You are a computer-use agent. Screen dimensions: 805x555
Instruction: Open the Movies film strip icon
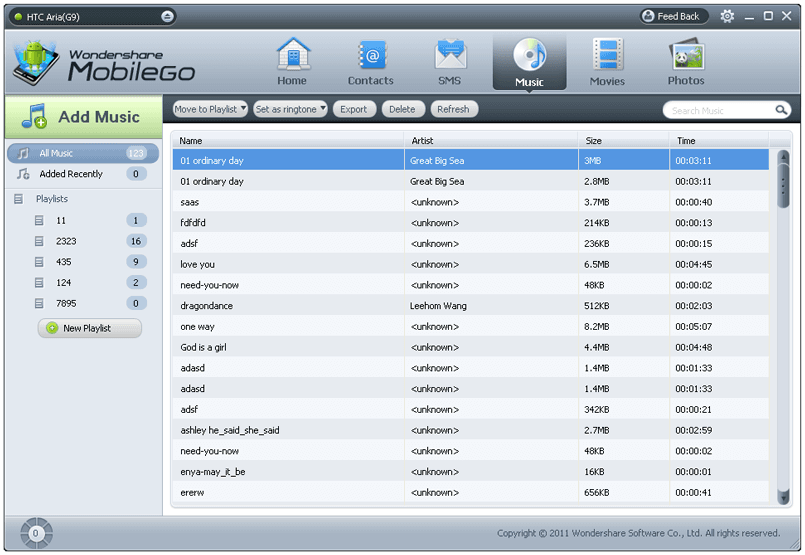pyautogui.click(x=608, y=54)
